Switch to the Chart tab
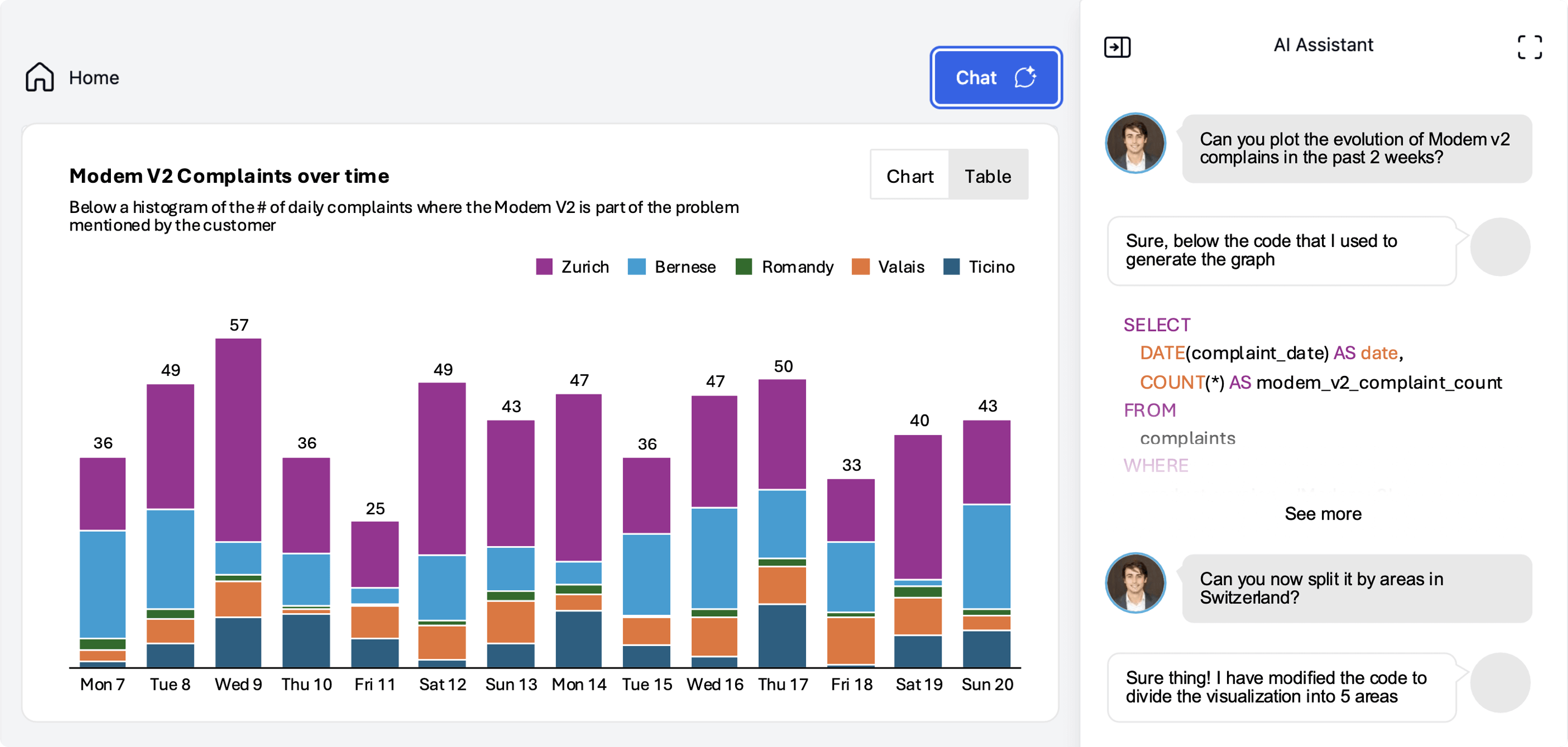The image size is (1568, 747). click(909, 176)
